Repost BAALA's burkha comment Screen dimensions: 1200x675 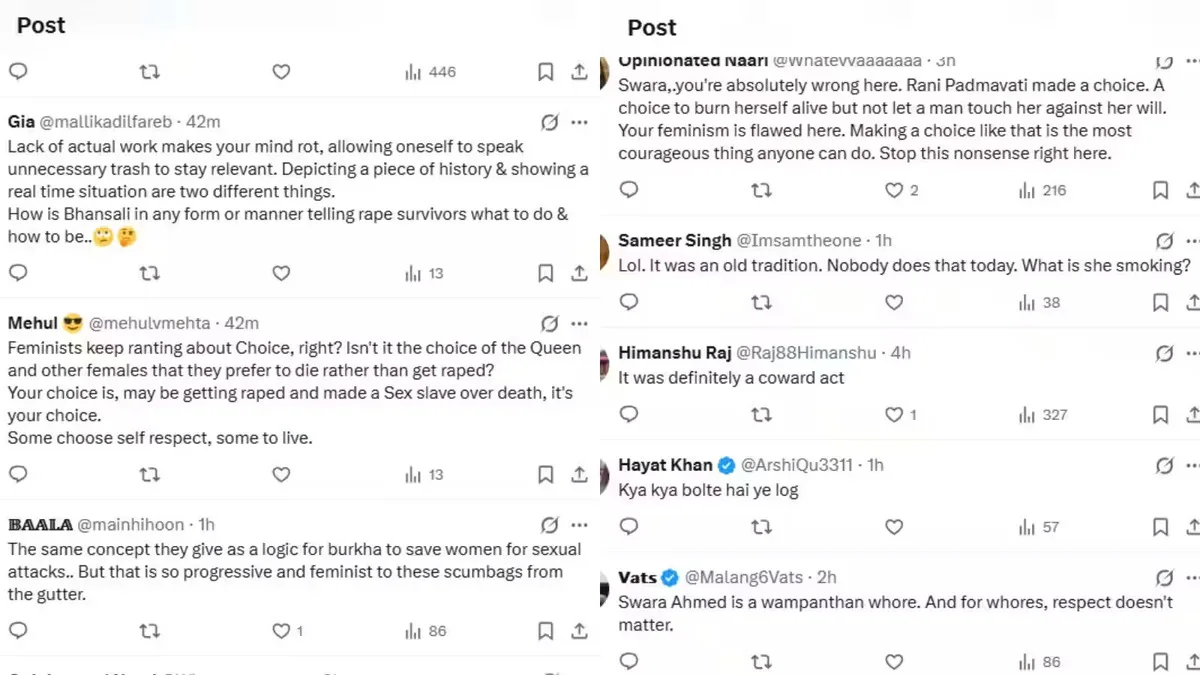pos(150,631)
